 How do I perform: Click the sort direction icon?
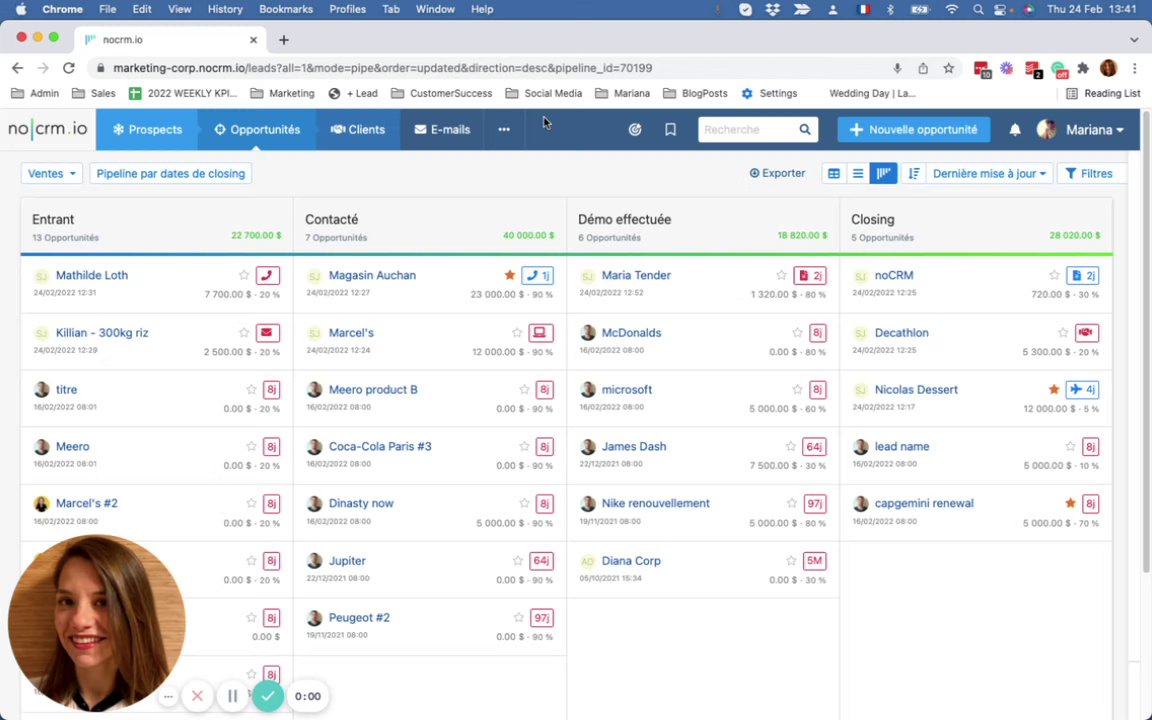coord(913,173)
